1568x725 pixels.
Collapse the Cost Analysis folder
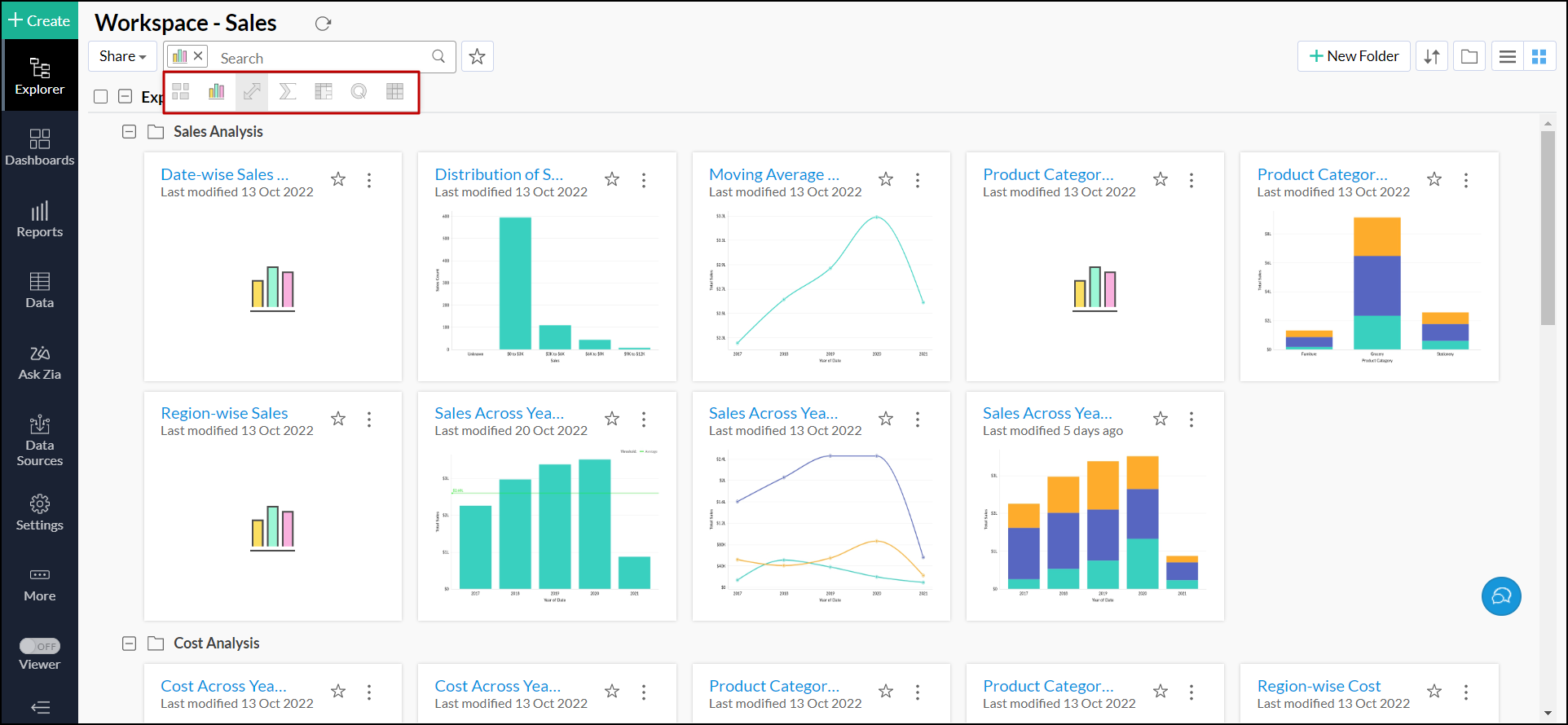tap(129, 644)
